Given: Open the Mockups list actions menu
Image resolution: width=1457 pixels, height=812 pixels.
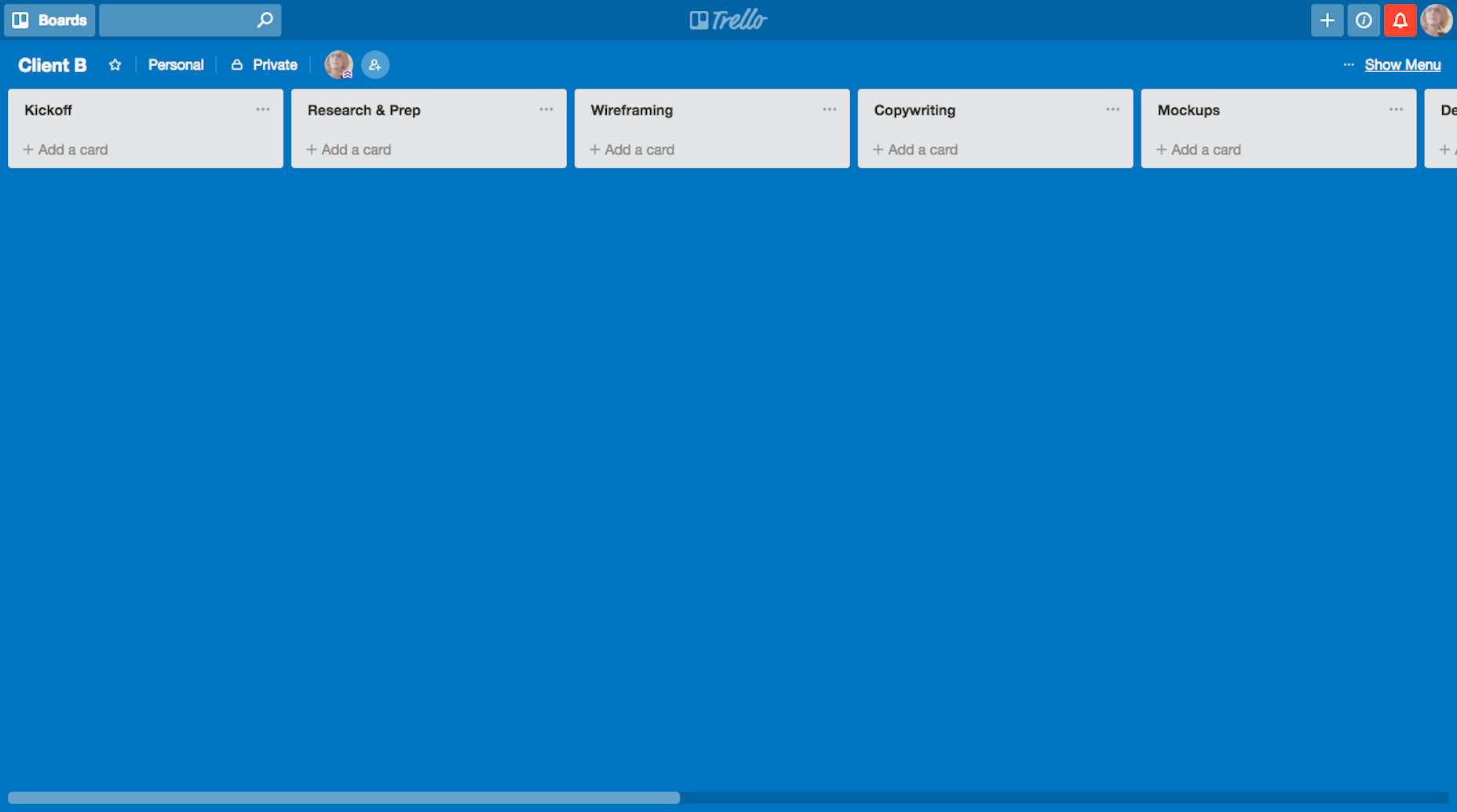Looking at the screenshot, I should click(1396, 110).
